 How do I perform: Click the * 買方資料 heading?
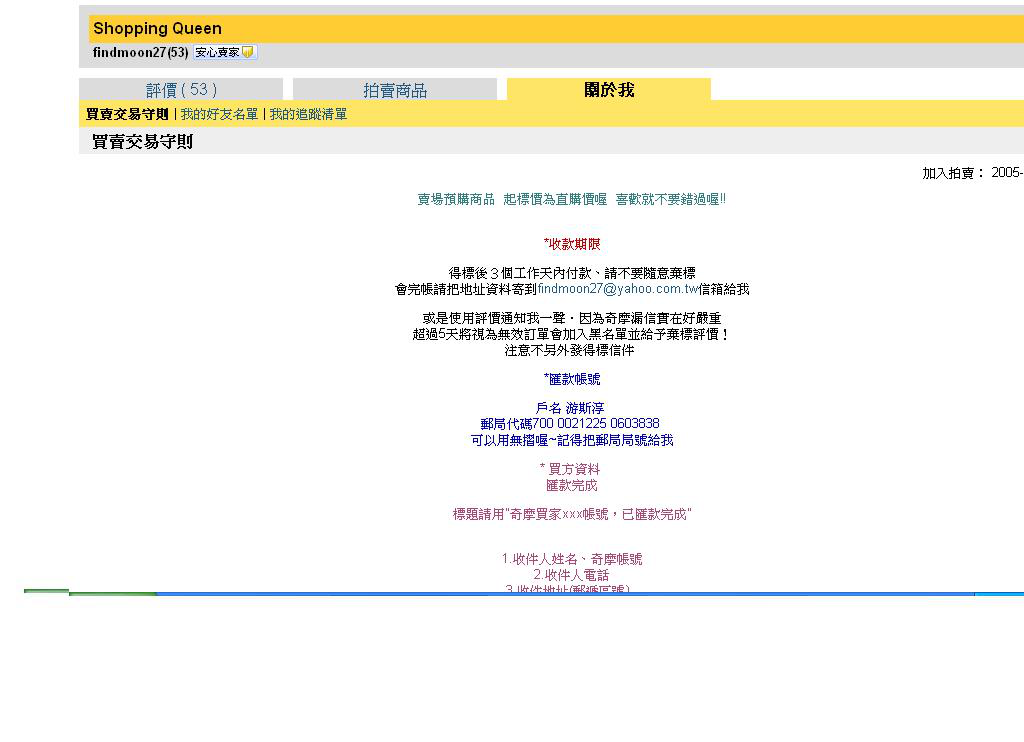569,469
